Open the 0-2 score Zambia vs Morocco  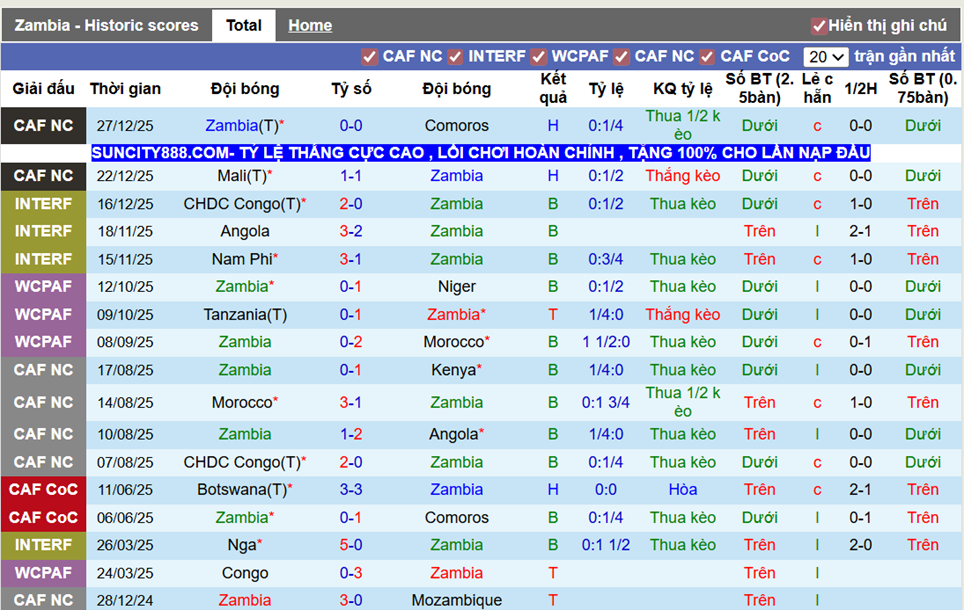[x=351, y=342]
